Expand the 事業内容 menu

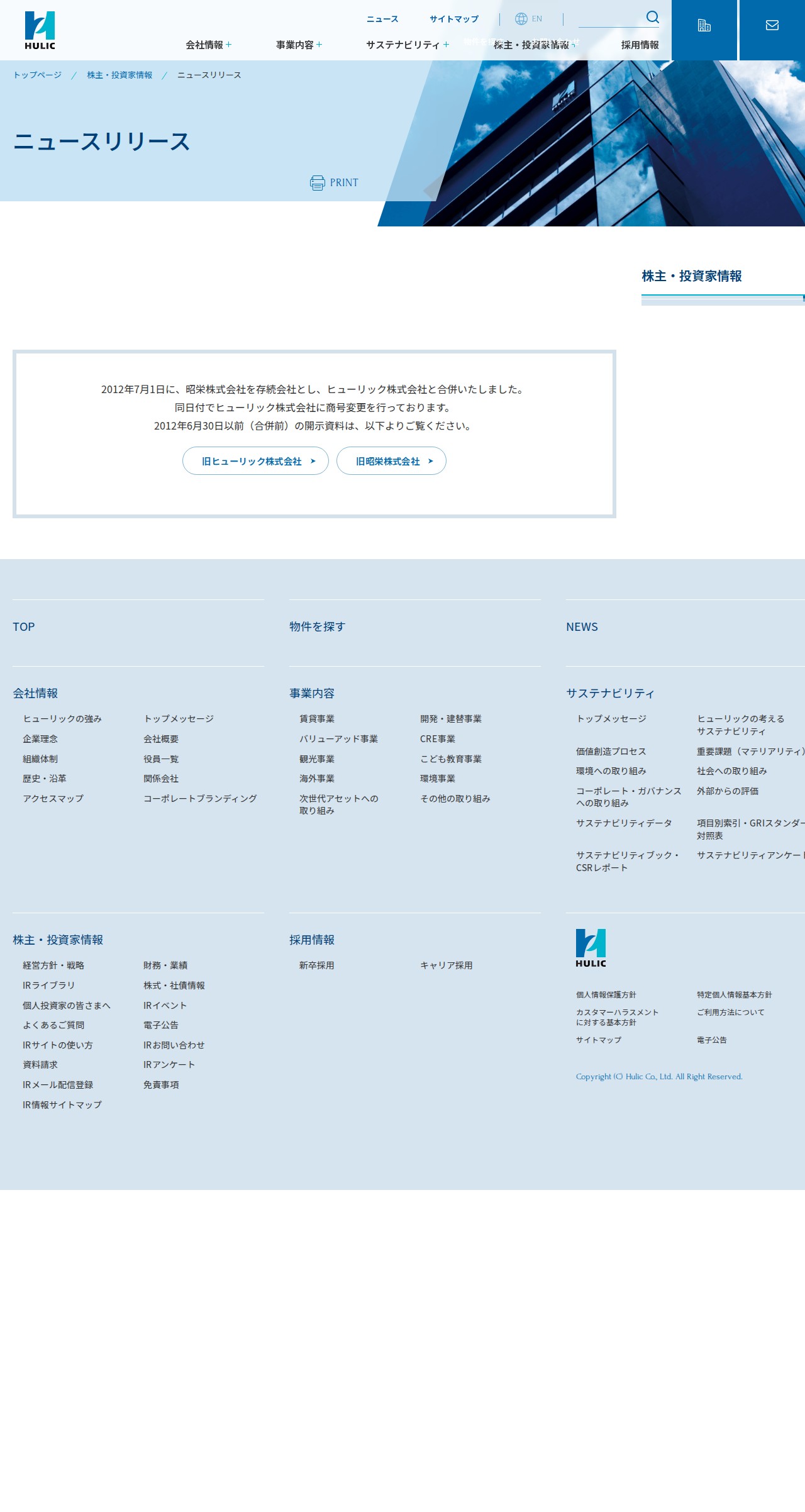299,45
